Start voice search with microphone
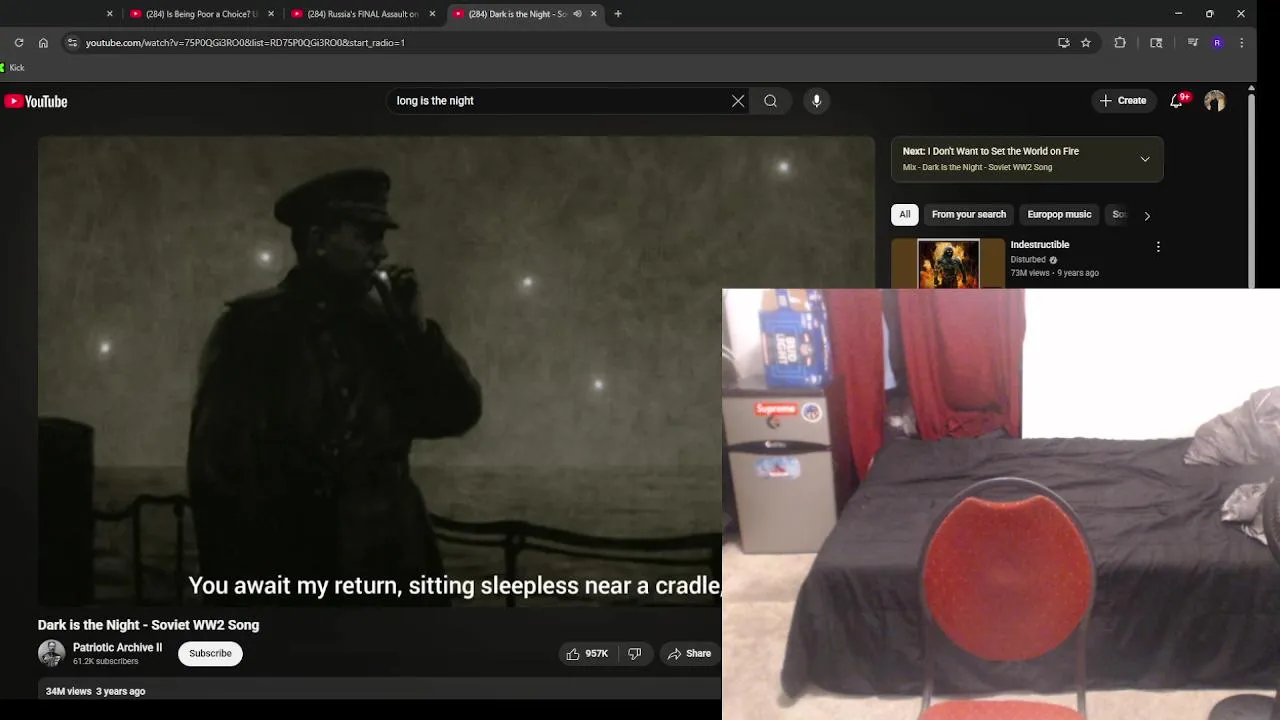 817,101
